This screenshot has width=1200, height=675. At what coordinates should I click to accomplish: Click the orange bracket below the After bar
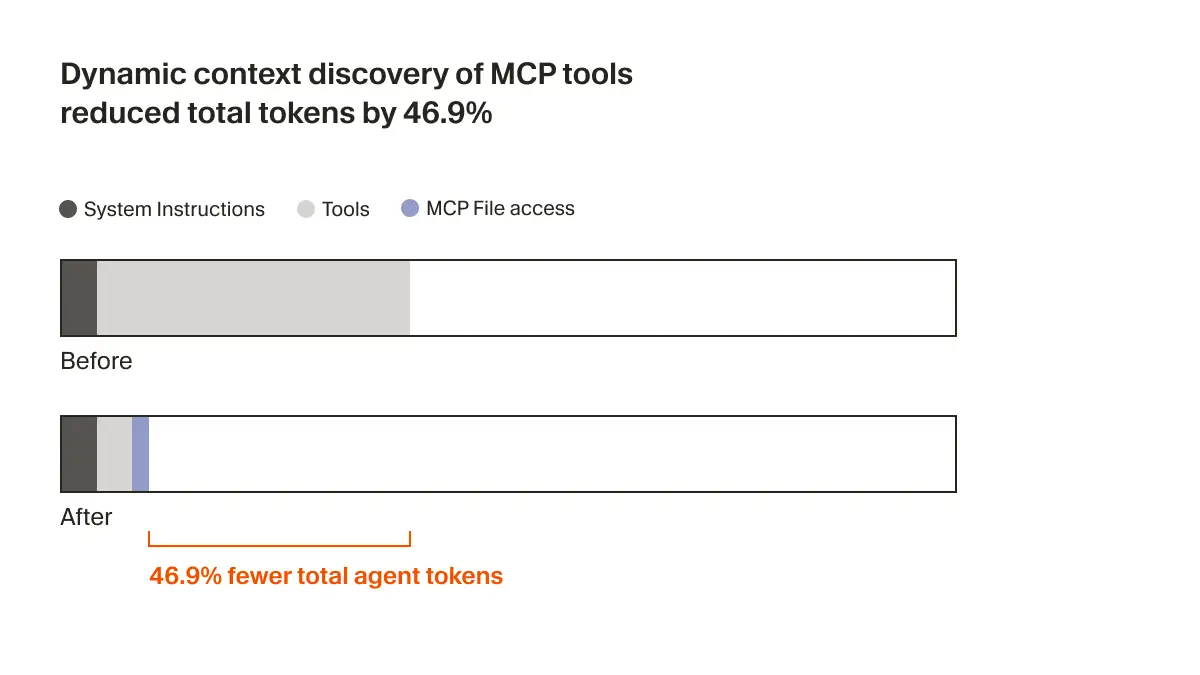279,544
